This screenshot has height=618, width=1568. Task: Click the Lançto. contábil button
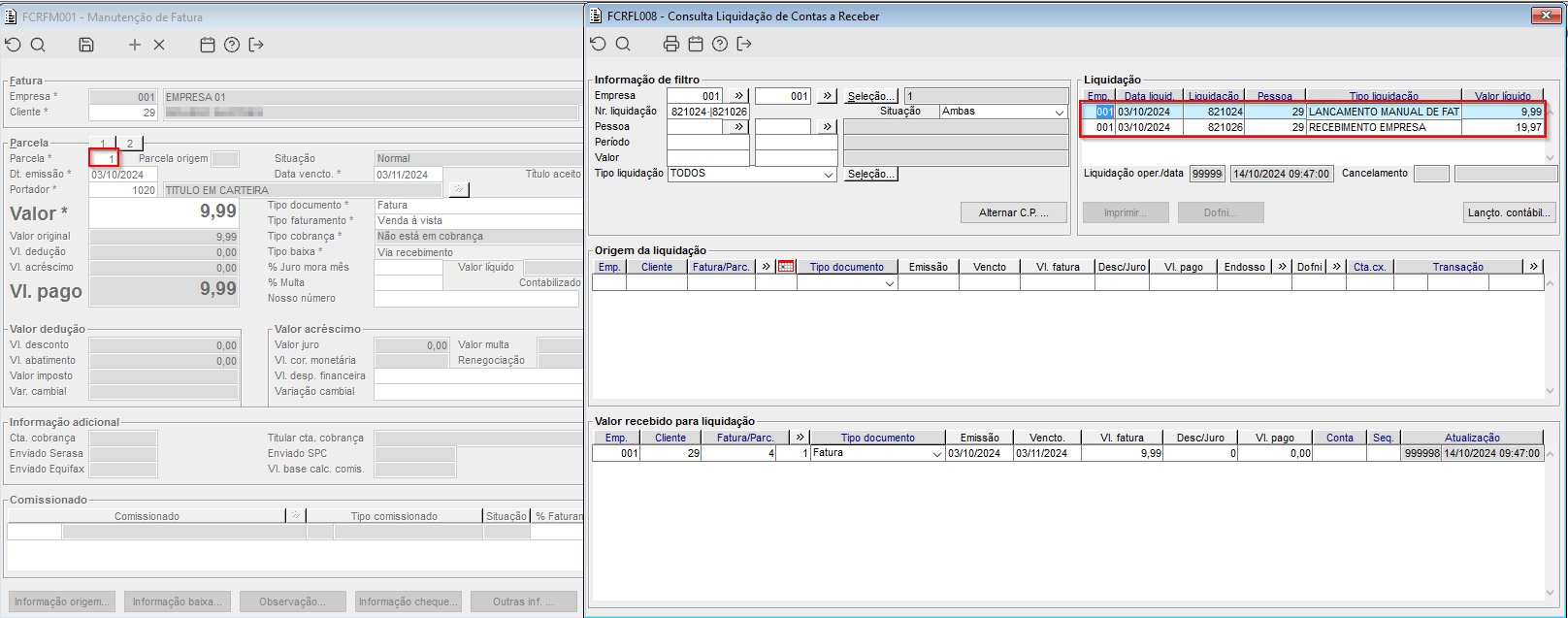(1510, 212)
